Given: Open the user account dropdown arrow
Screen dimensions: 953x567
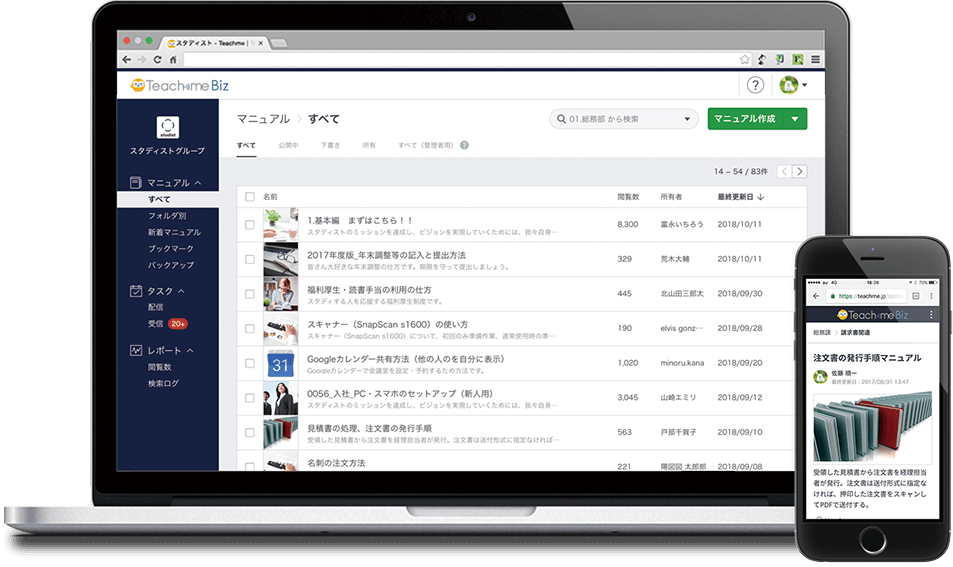Looking at the screenshot, I should click(805, 85).
